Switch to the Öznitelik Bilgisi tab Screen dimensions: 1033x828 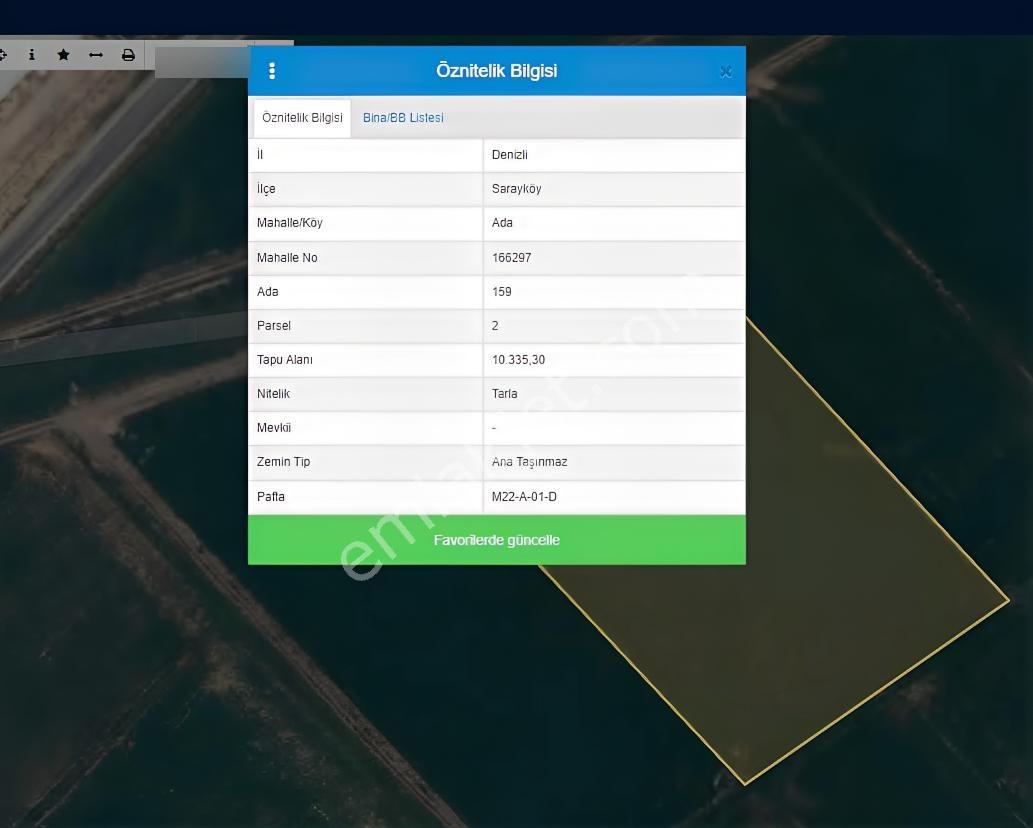tap(302, 118)
